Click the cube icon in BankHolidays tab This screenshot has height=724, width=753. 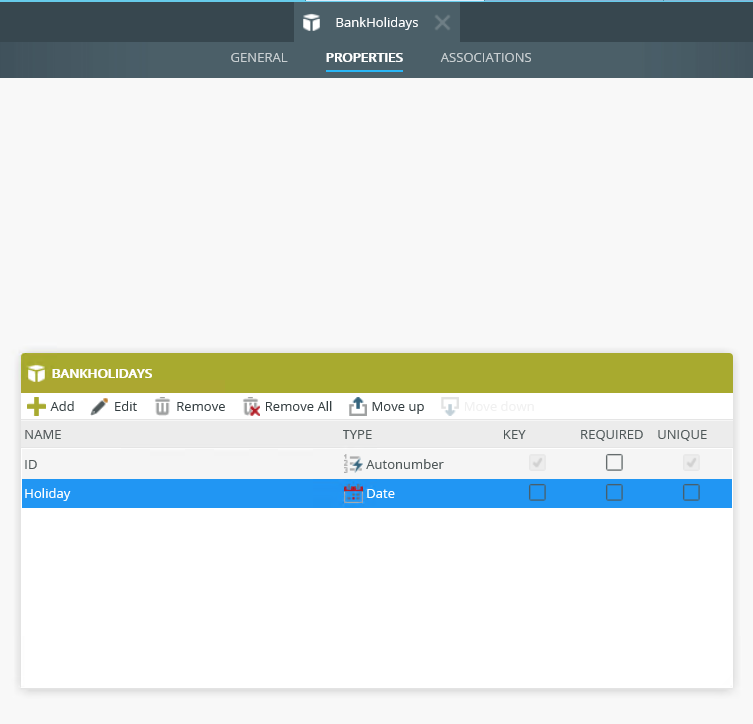pyautogui.click(x=312, y=22)
